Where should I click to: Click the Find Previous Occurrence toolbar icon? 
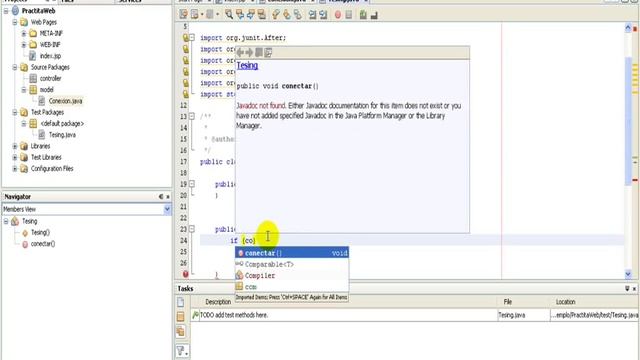click(240, 15)
